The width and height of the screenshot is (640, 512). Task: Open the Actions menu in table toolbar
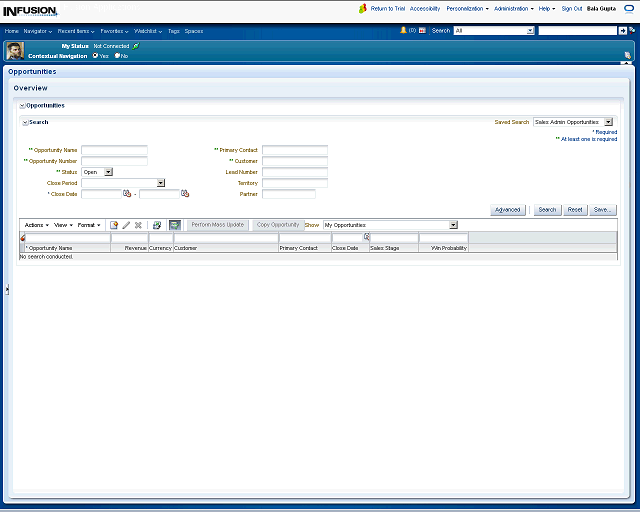tap(36, 225)
